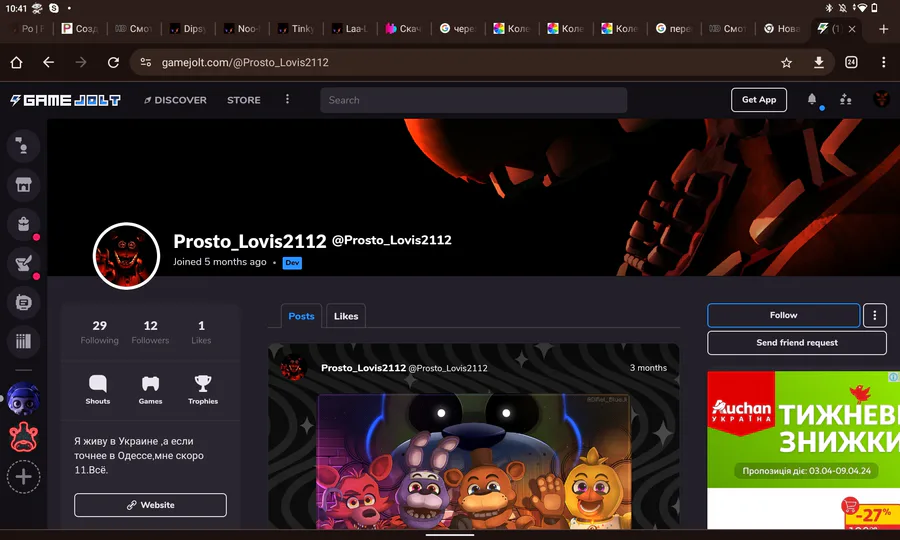
Task: Open the Shouts section
Action: [x=98, y=390]
